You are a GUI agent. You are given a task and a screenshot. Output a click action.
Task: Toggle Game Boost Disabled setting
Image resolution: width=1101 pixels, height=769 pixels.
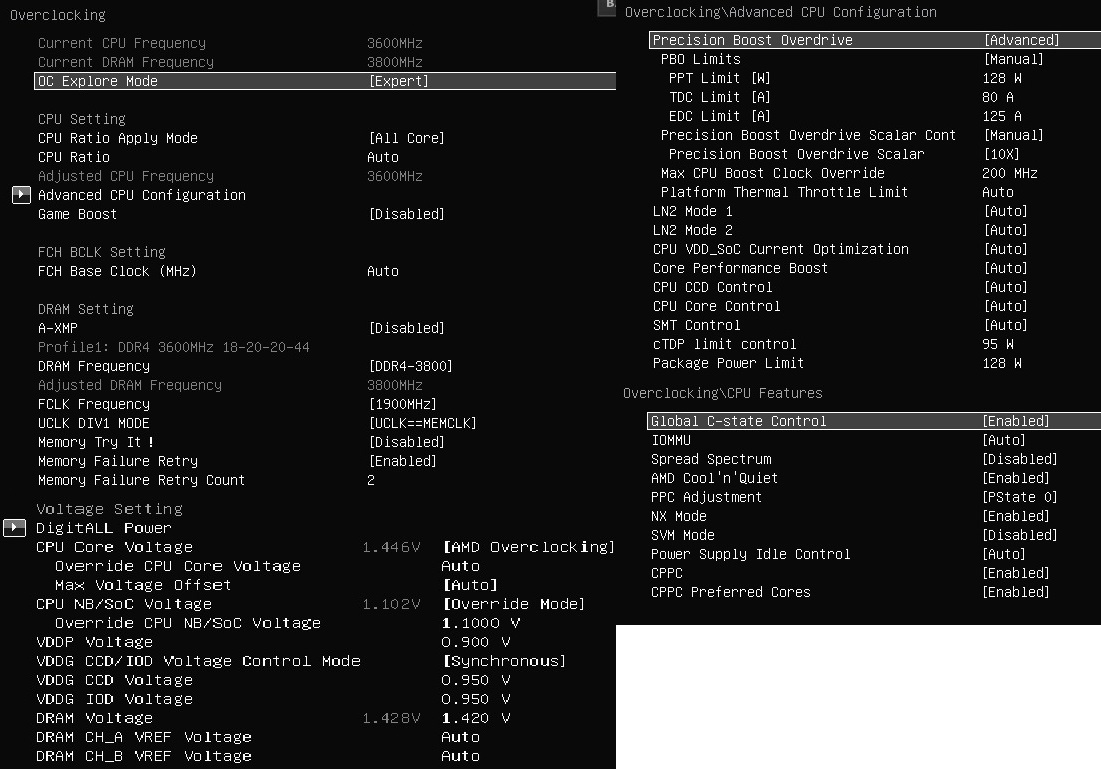pyautogui.click(x=407, y=214)
